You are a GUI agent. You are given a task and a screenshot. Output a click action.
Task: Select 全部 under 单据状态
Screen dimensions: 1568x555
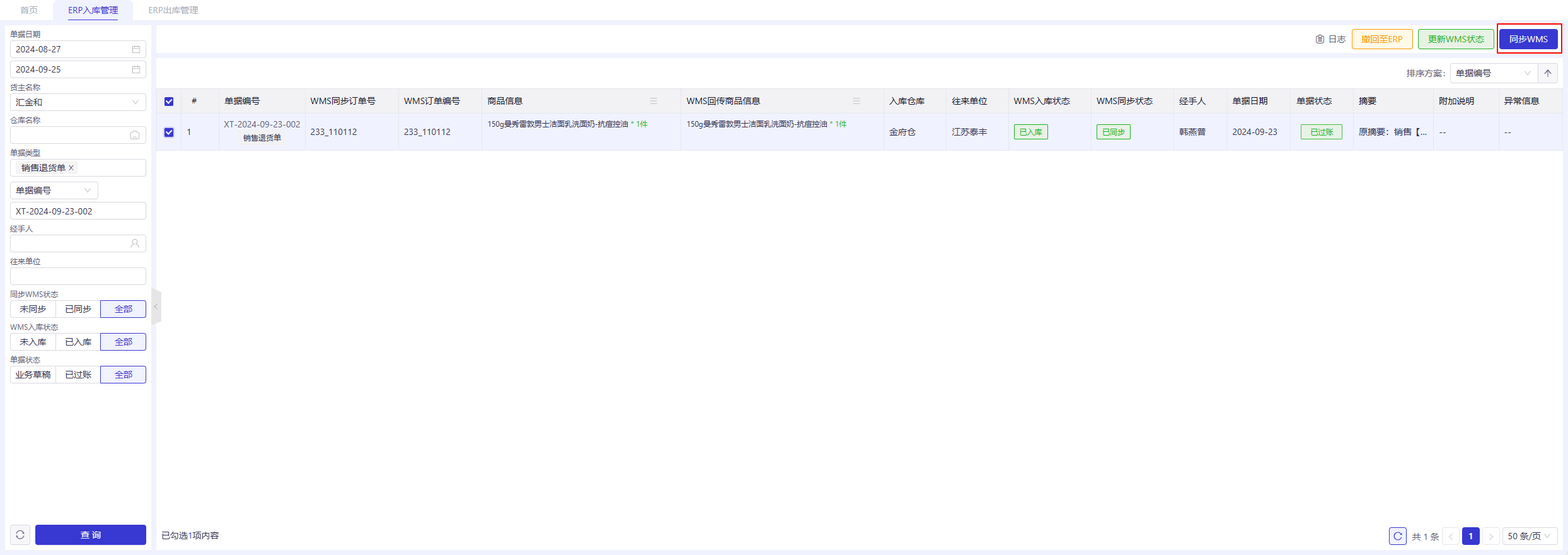pyautogui.click(x=124, y=375)
